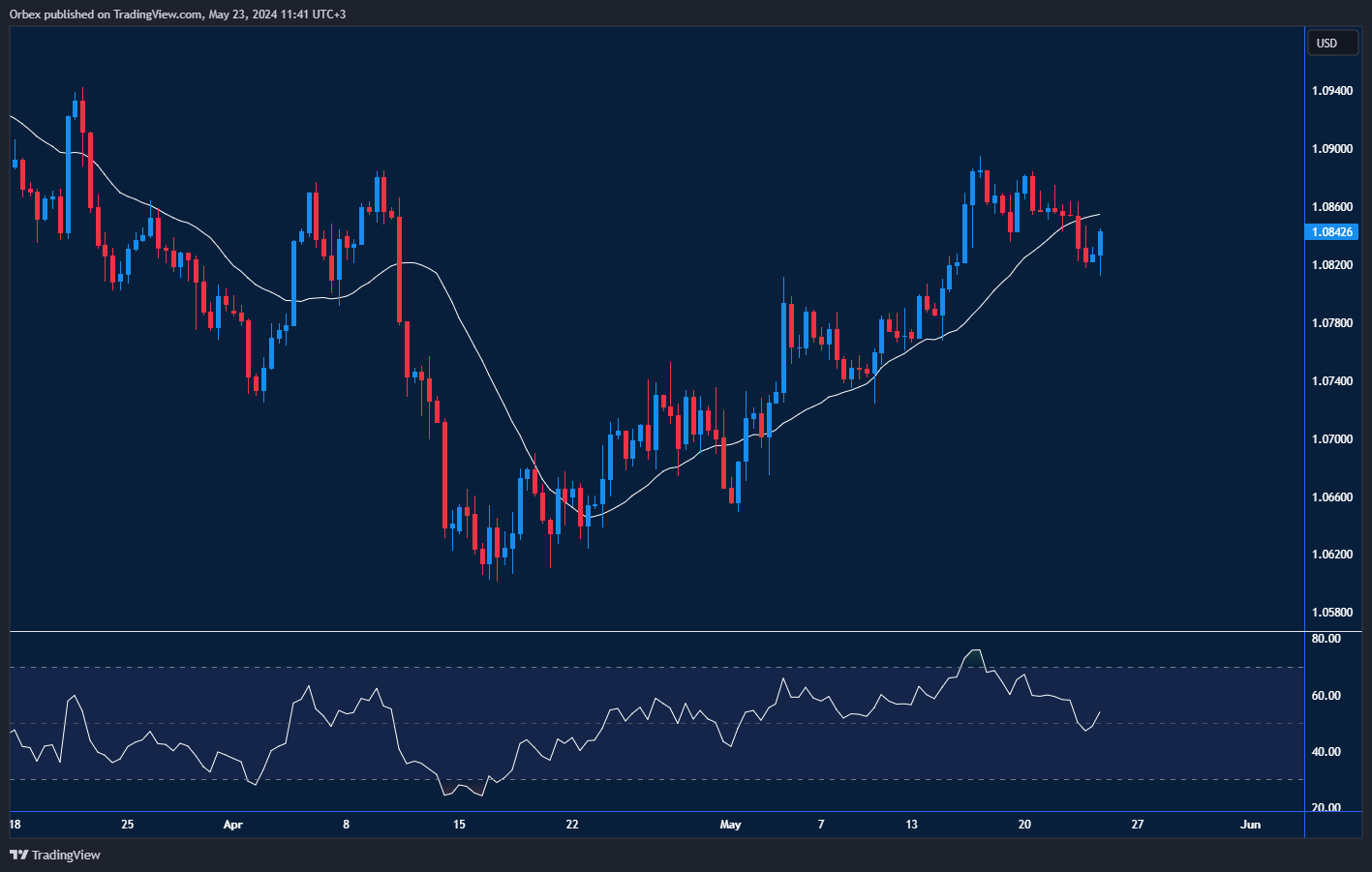The height and width of the screenshot is (872, 1372).
Task: Click the 60.00 RSI scale label
Action: 1326,696
